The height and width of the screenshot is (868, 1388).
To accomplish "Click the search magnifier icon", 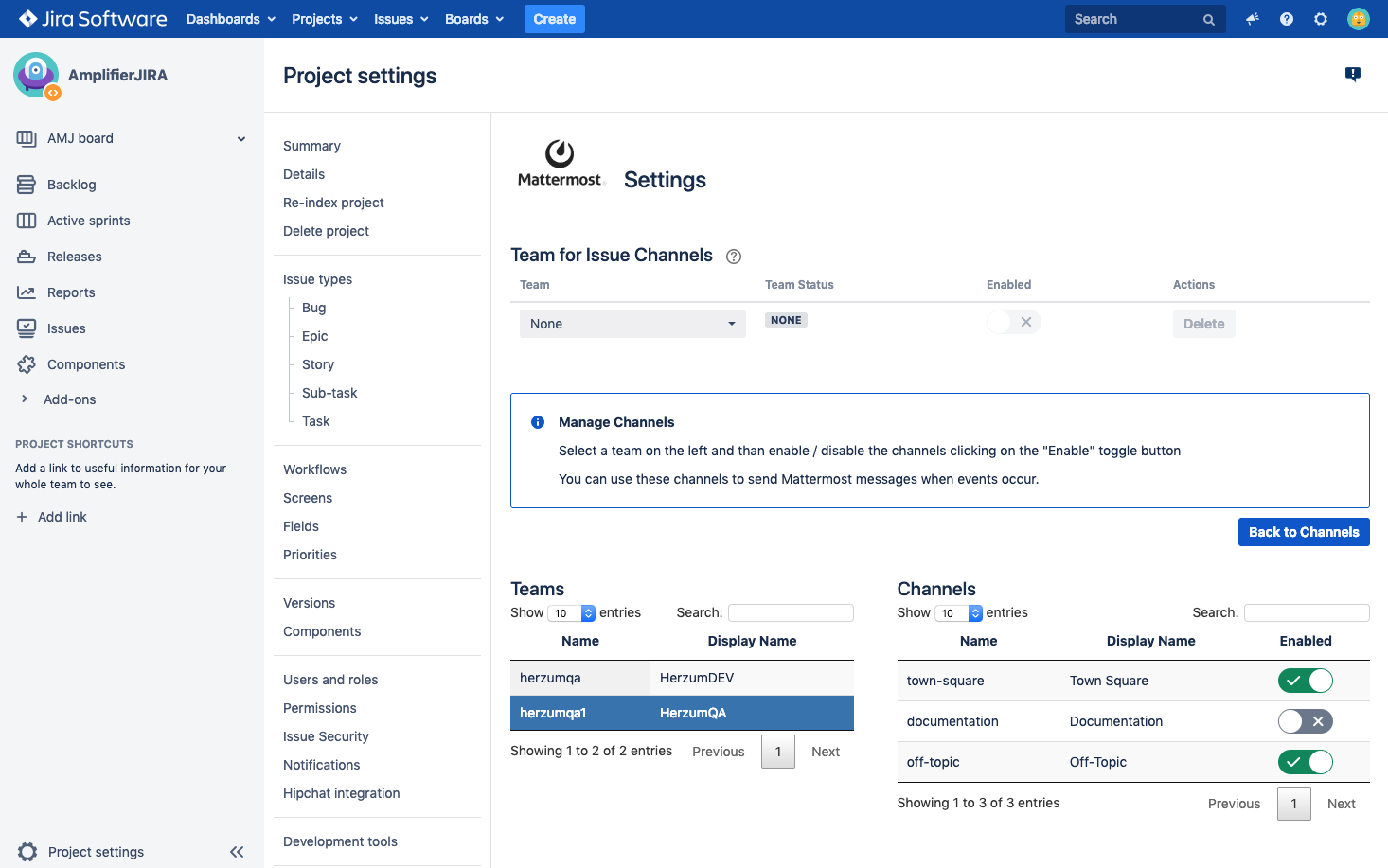I will coord(1209,19).
